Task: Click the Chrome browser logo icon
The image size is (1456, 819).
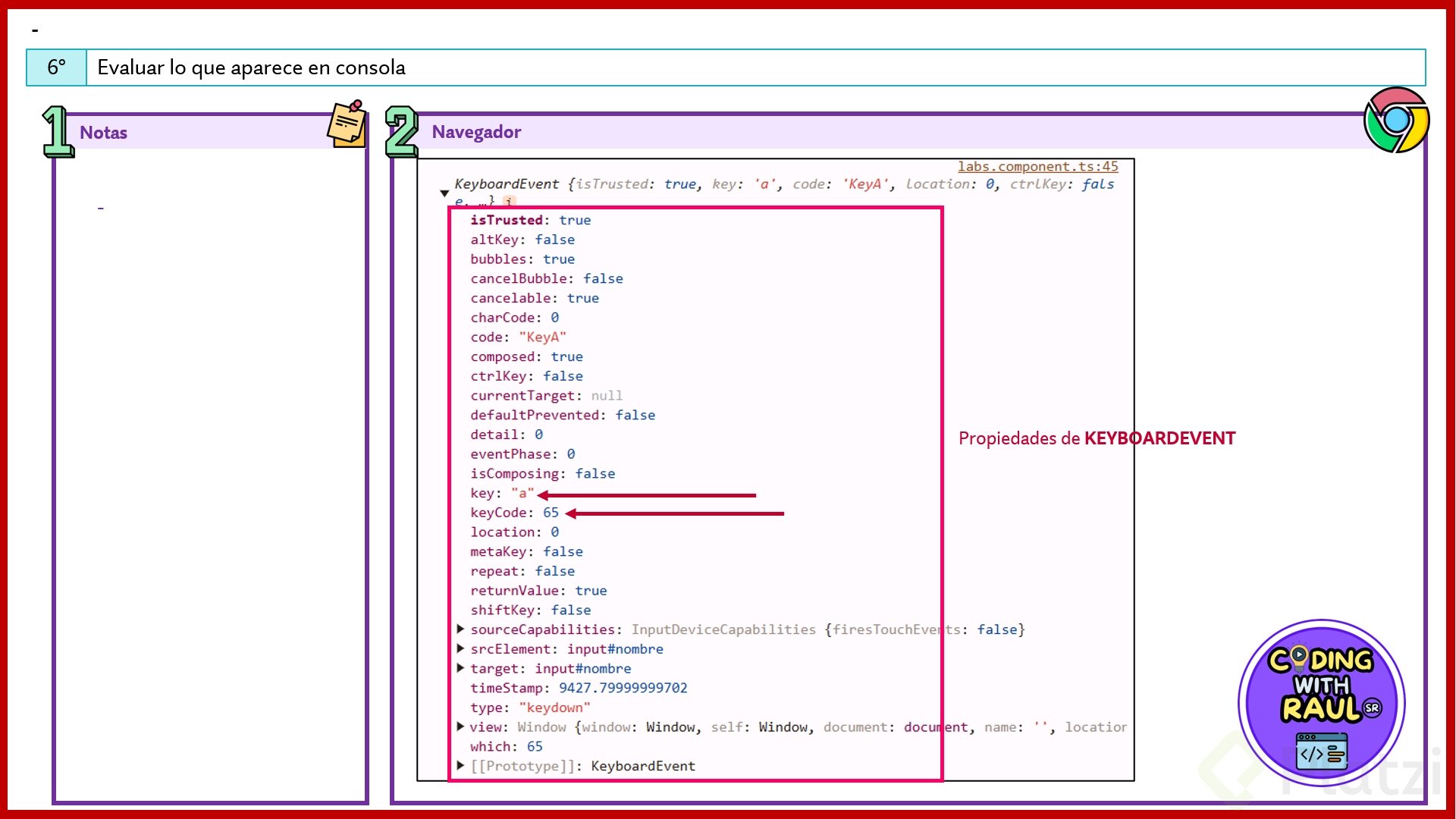Action: [1395, 120]
